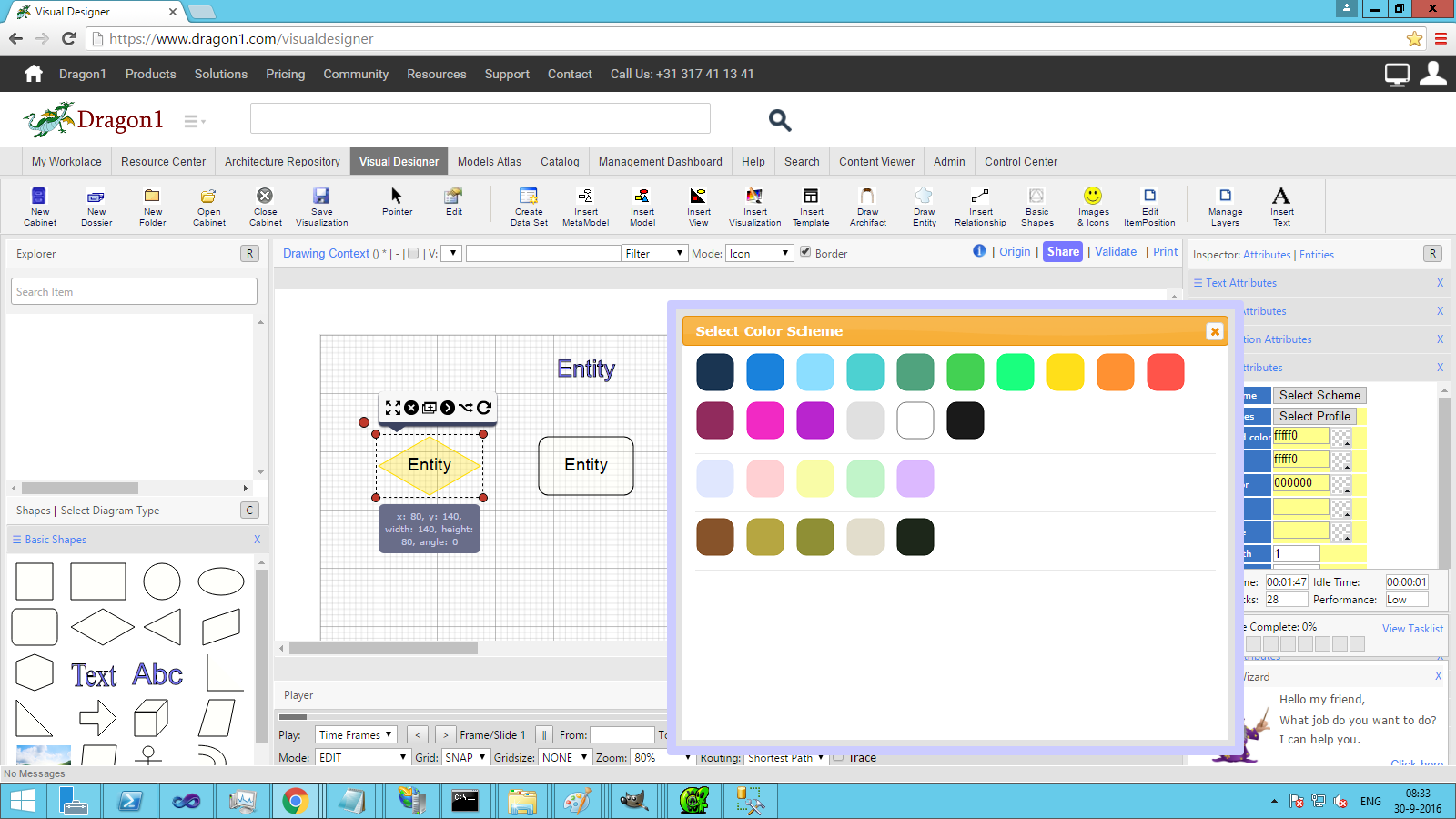Click Insert MetaModel icon
The image size is (1456, 819).
(585, 206)
